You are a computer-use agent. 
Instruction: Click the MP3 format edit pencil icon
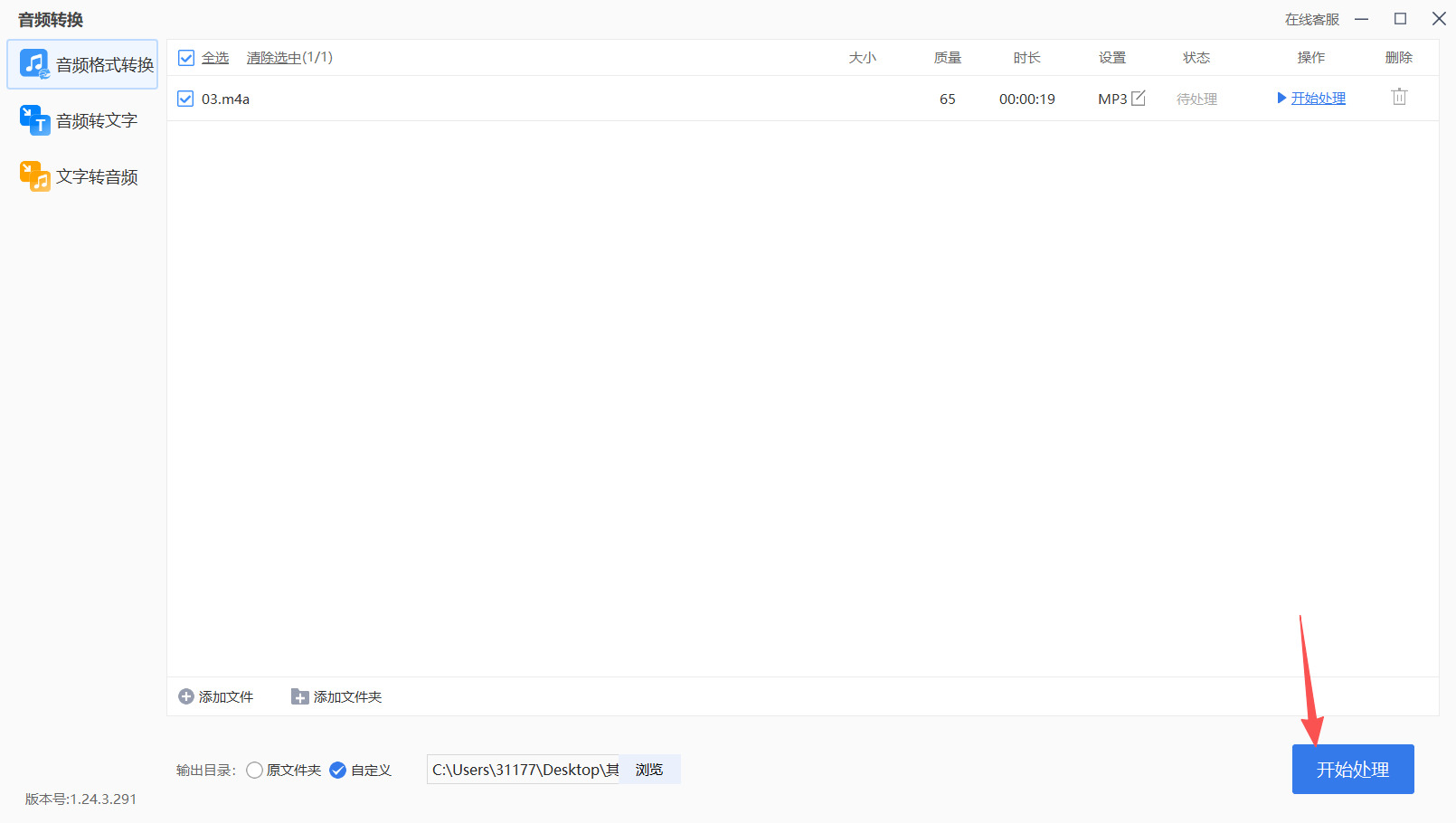[x=1139, y=98]
